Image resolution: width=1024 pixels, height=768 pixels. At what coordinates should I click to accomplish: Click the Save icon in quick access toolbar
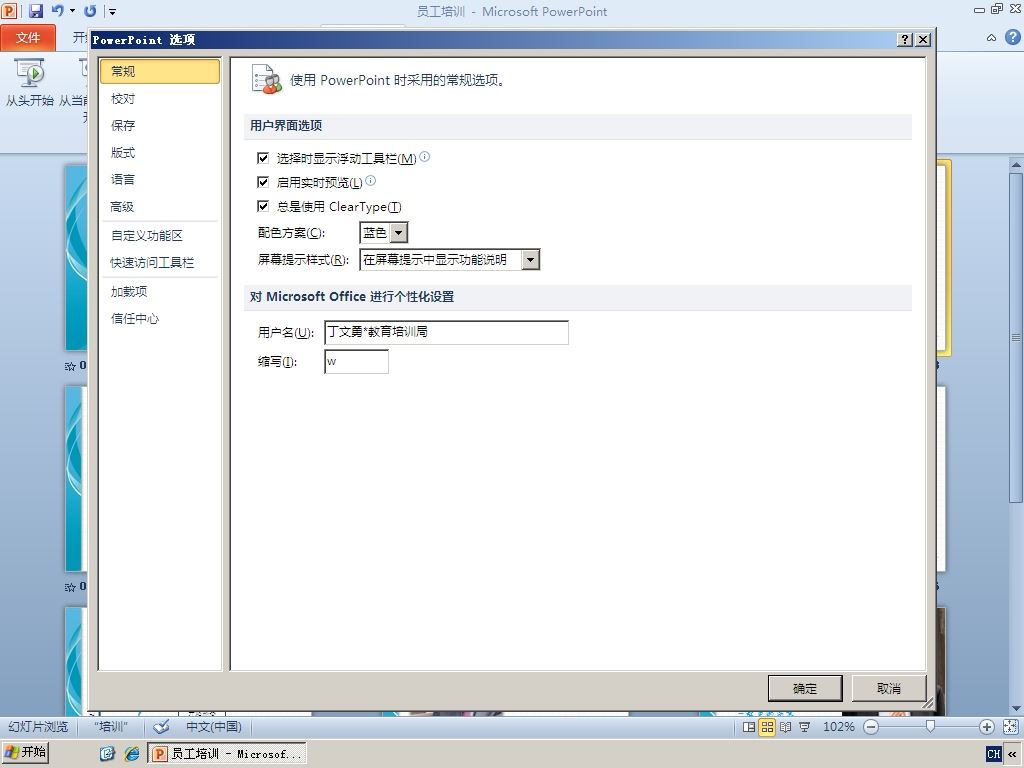click(36, 10)
